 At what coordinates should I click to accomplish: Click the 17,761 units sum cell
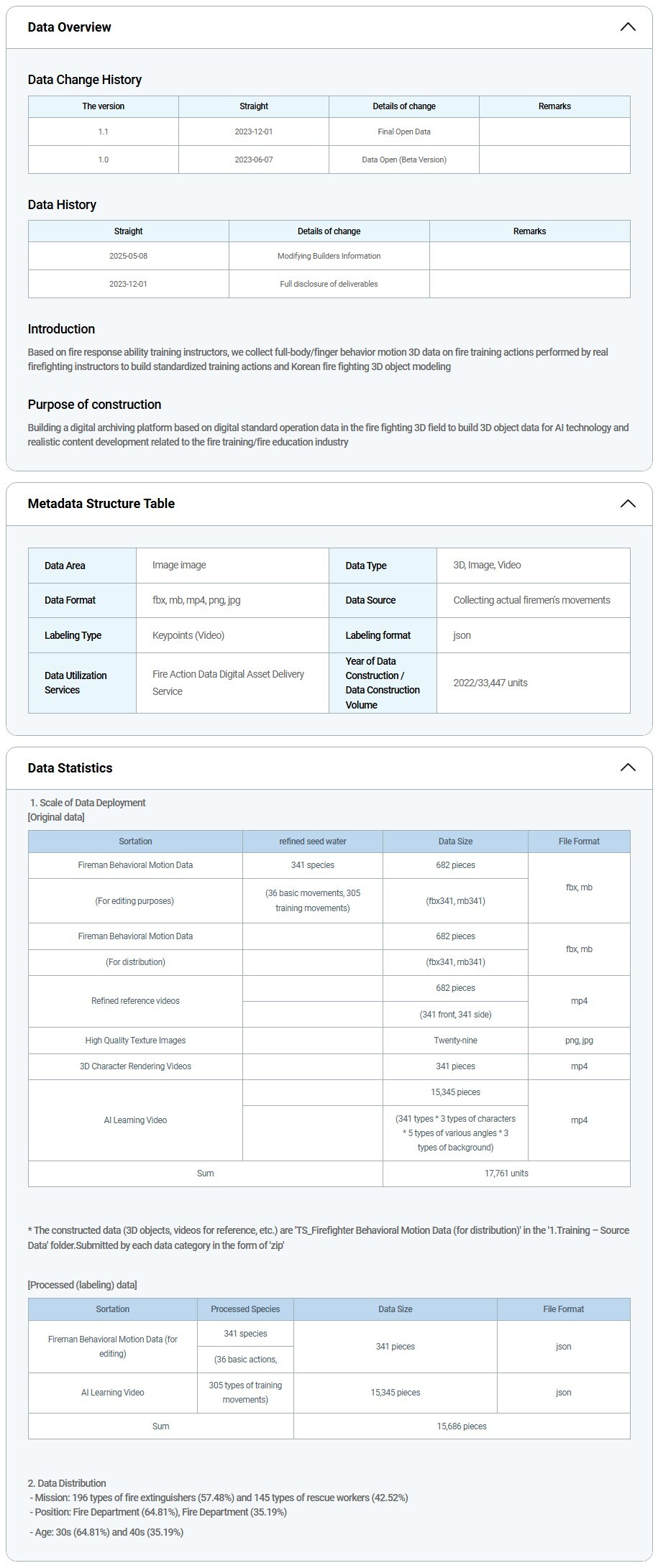click(x=506, y=1173)
